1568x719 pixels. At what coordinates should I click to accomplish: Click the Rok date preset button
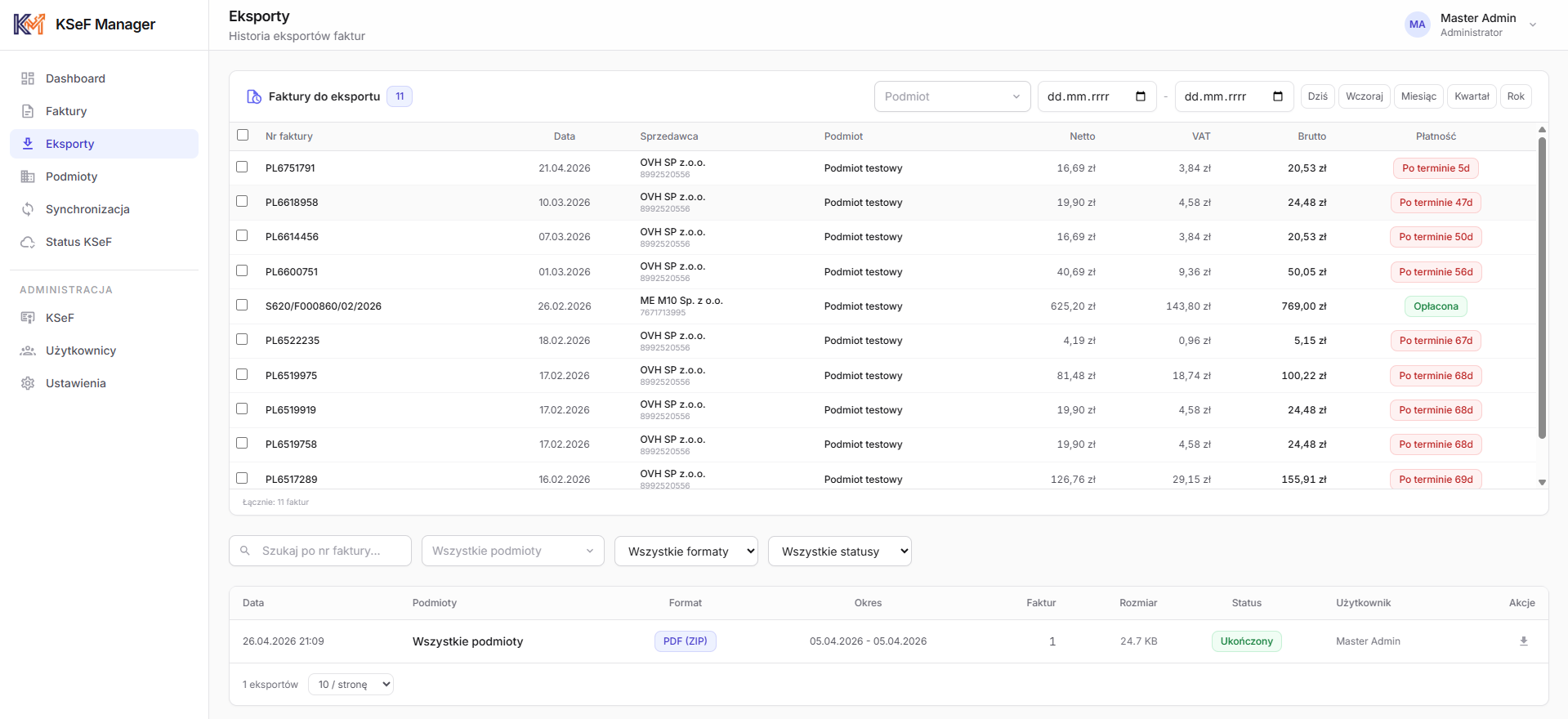[x=1516, y=96]
